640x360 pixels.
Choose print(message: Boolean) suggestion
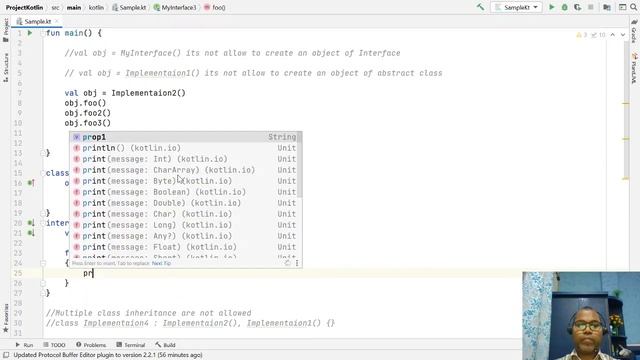point(184,192)
